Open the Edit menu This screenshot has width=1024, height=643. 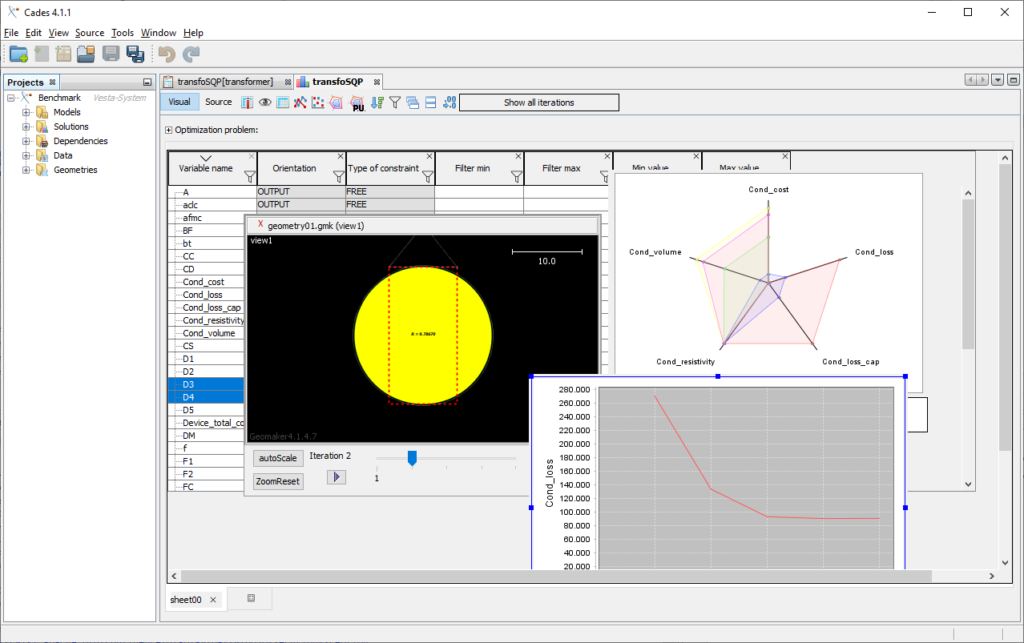pos(33,33)
